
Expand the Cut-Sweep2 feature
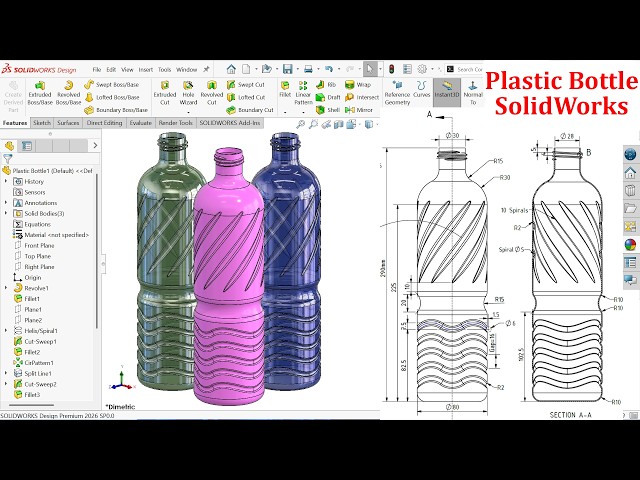[x=6, y=384]
